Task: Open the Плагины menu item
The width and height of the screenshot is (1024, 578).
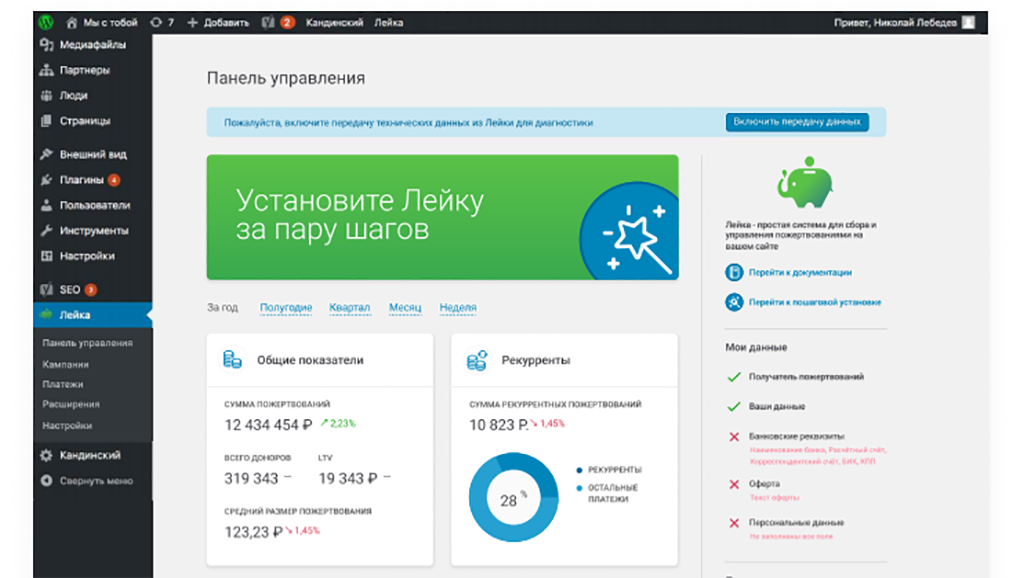Action: pyautogui.click(x=80, y=180)
